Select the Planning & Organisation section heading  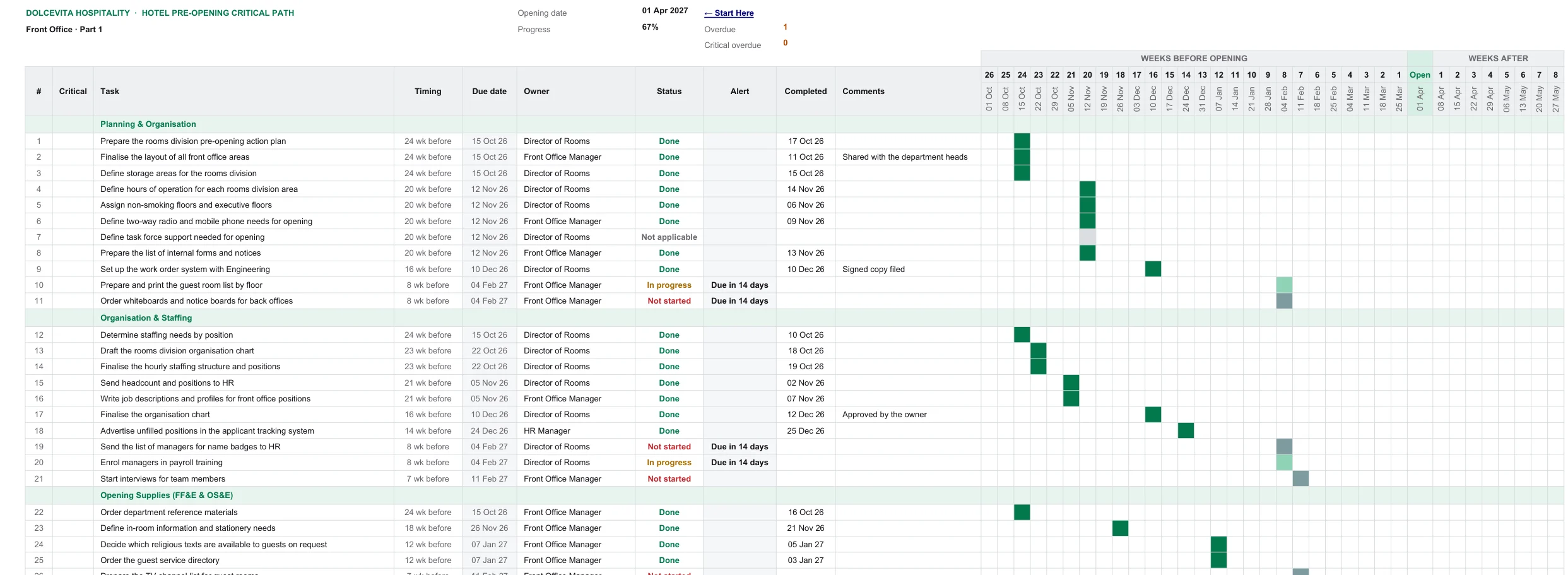(148, 124)
